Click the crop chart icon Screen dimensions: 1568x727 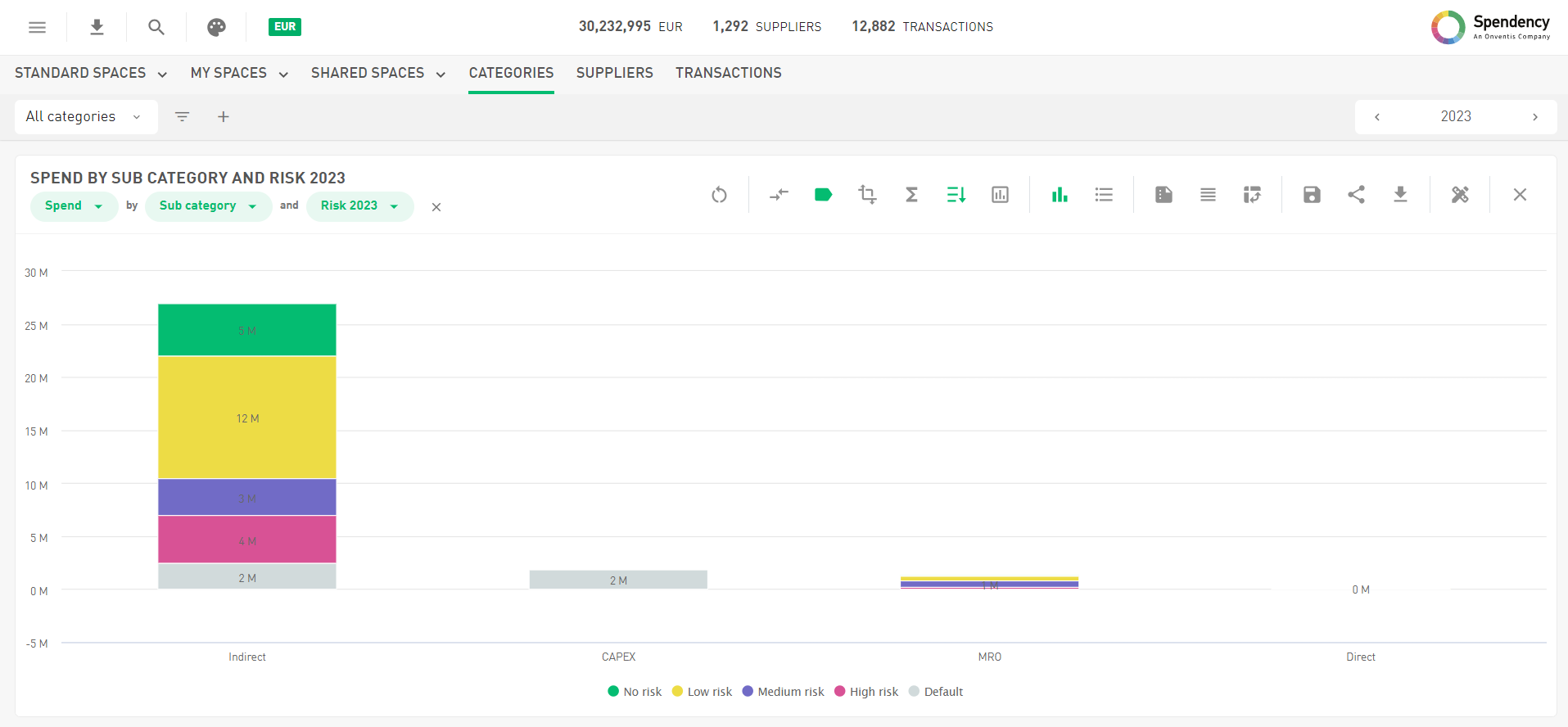coord(867,195)
